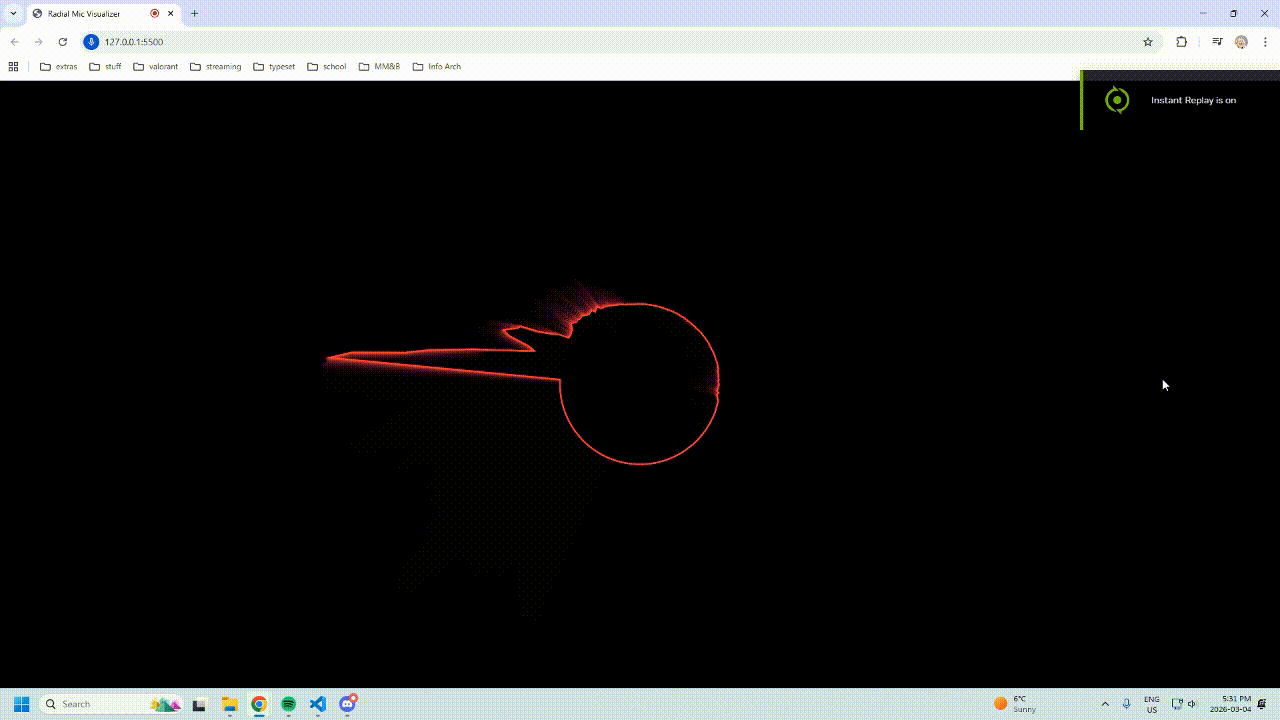Reload the visualizer page
The width and height of the screenshot is (1280, 720).
62,42
